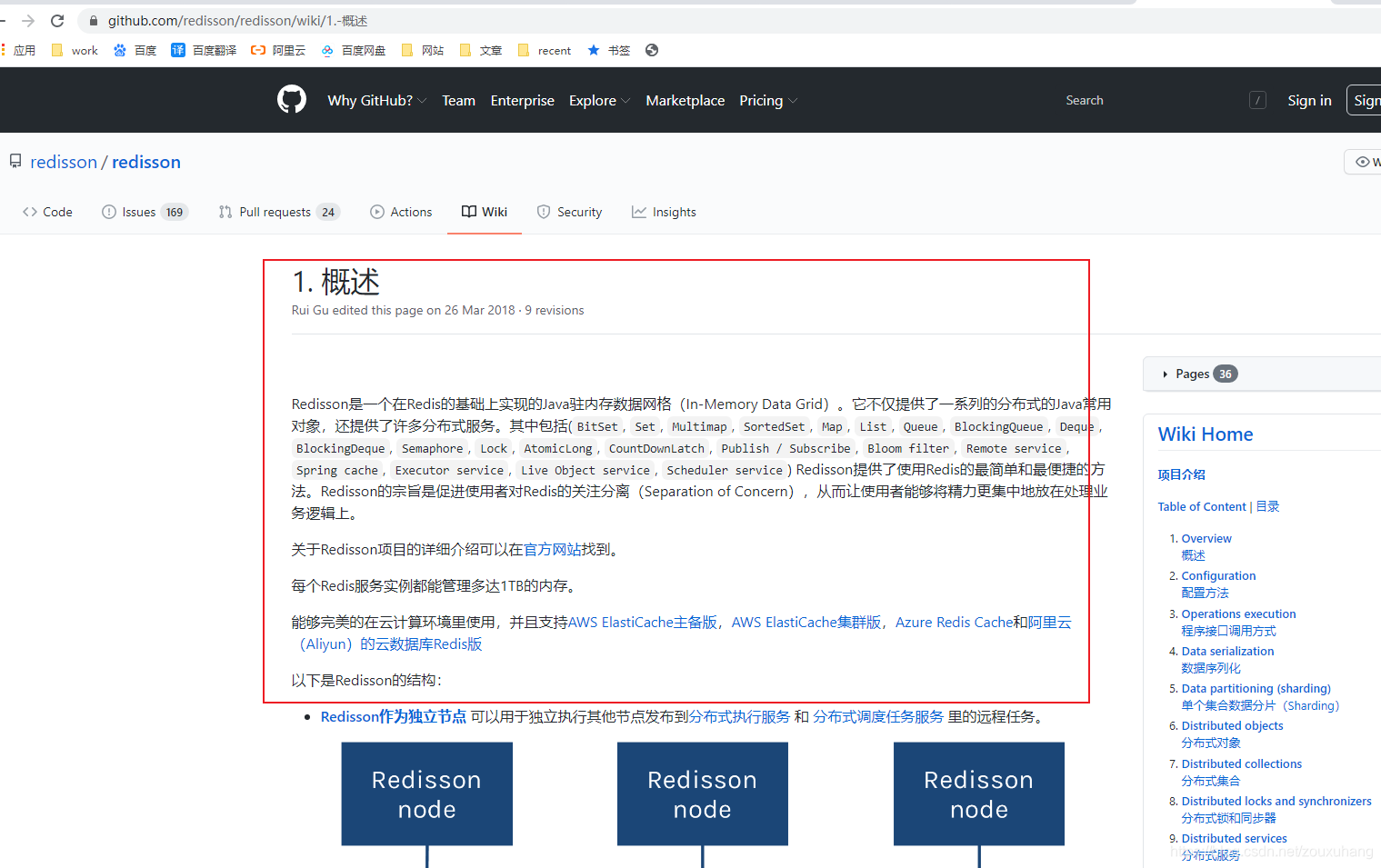Open the AWS ElastiCache集群版 link
The height and width of the screenshot is (868, 1381).
806,622
